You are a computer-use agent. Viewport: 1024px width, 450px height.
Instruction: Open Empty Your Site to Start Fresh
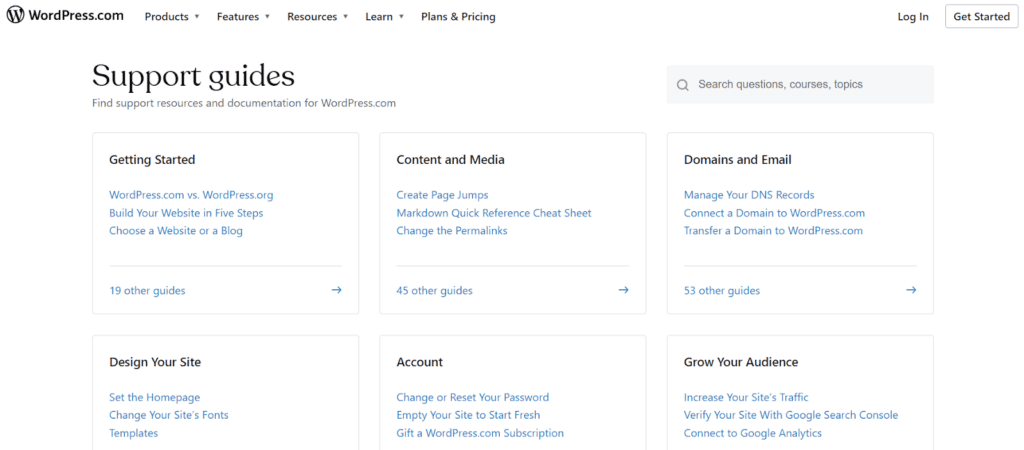pyautogui.click(x=468, y=415)
